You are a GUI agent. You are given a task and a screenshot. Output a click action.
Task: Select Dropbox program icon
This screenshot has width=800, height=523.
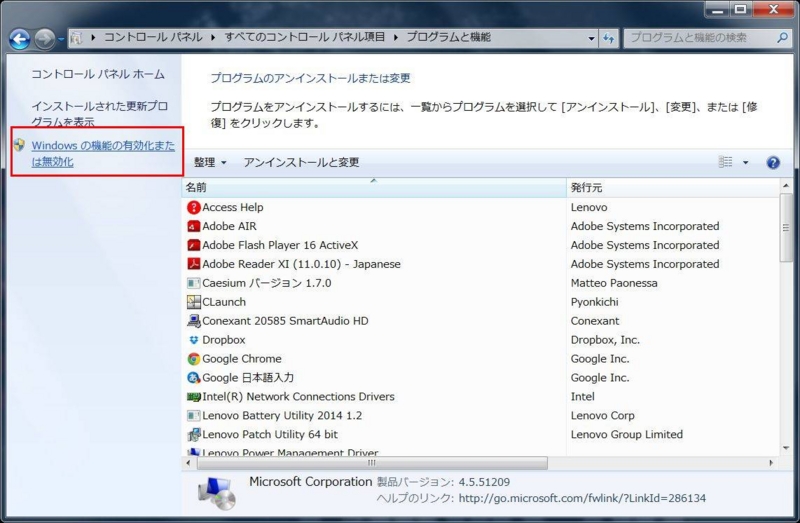click(x=193, y=340)
